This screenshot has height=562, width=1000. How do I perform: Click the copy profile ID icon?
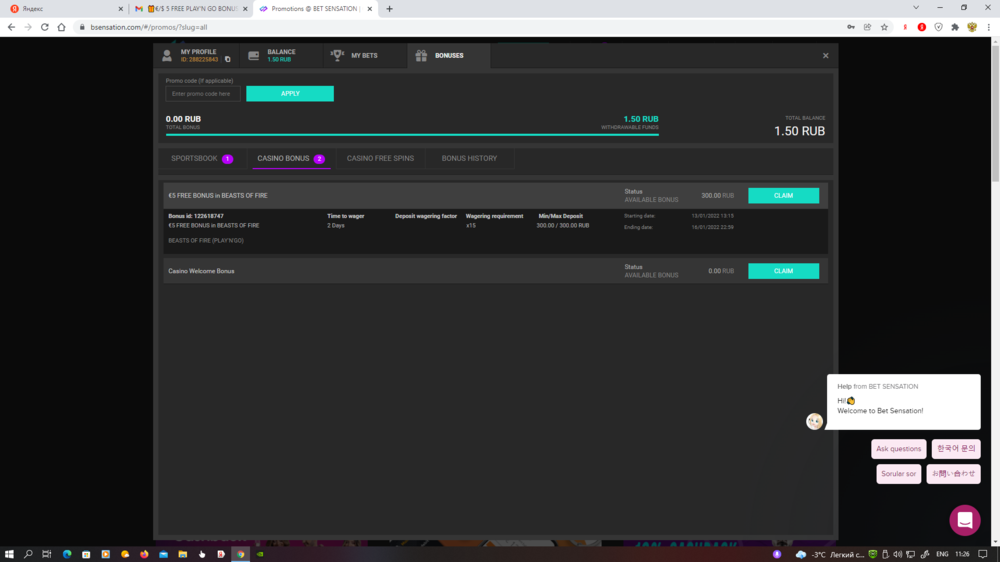coord(227,60)
